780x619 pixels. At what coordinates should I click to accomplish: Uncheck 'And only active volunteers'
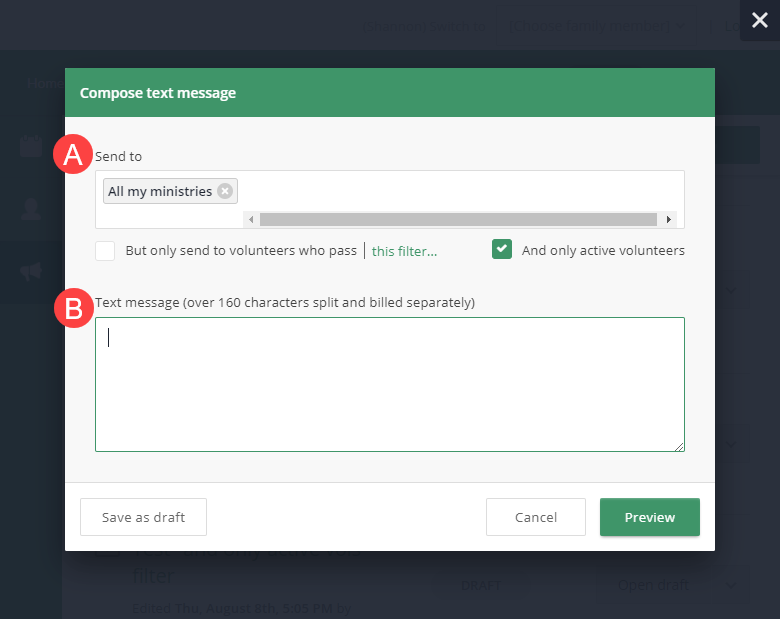coord(502,251)
